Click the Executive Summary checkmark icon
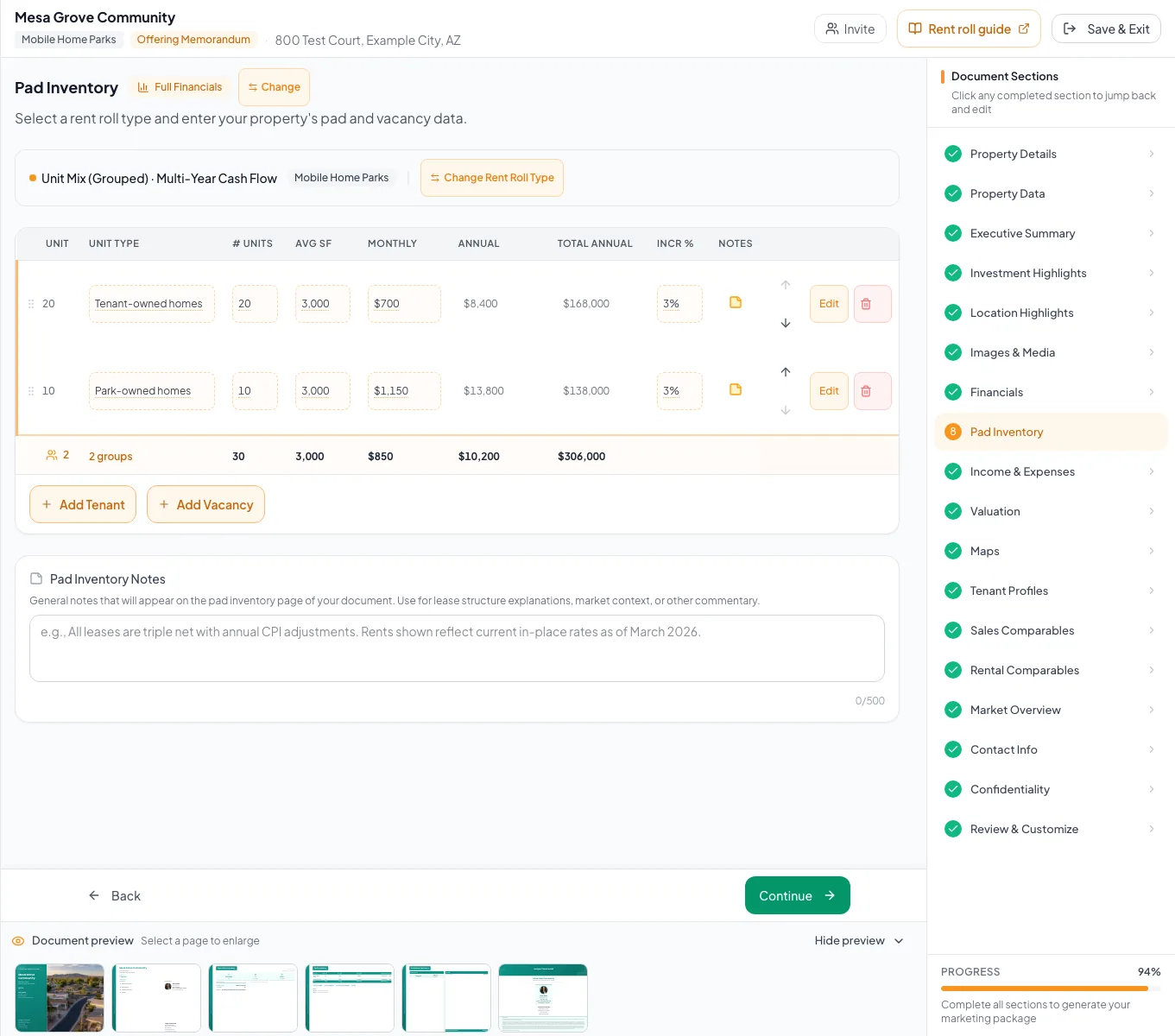The image size is (1175, 1036). [x=953, y=233]
